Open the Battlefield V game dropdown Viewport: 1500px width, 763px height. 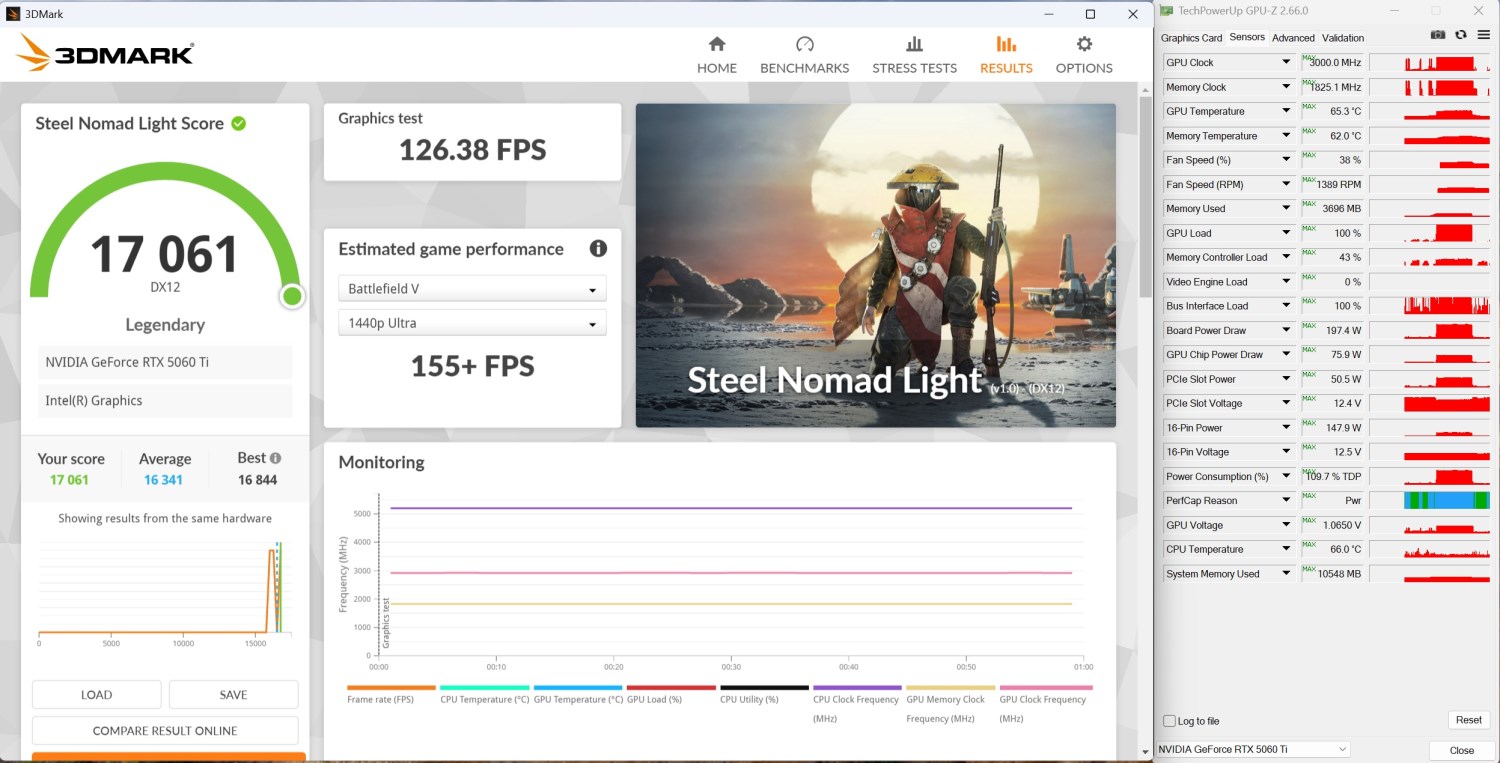tap(472, 289)
